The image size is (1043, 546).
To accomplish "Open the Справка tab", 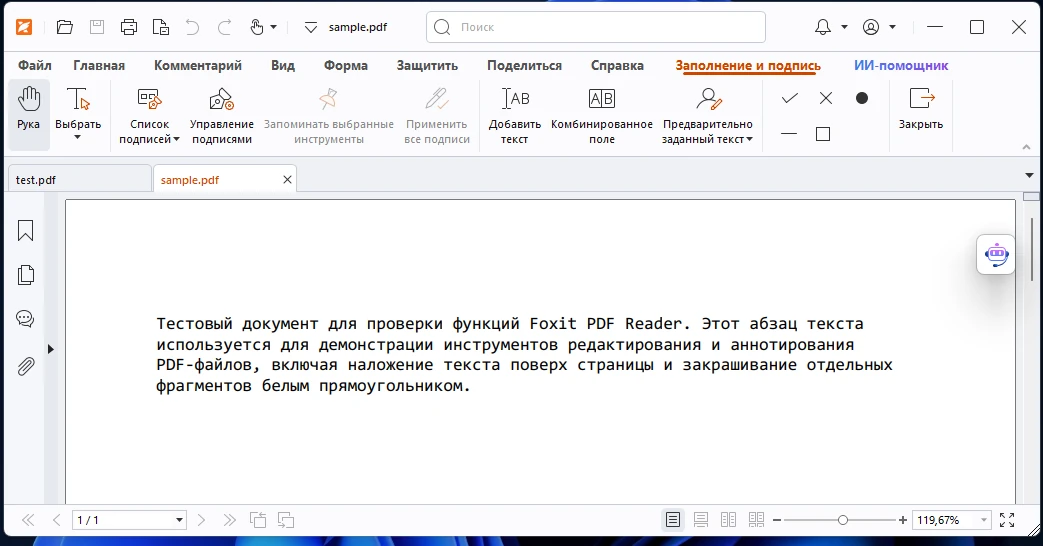I will 617,65.
